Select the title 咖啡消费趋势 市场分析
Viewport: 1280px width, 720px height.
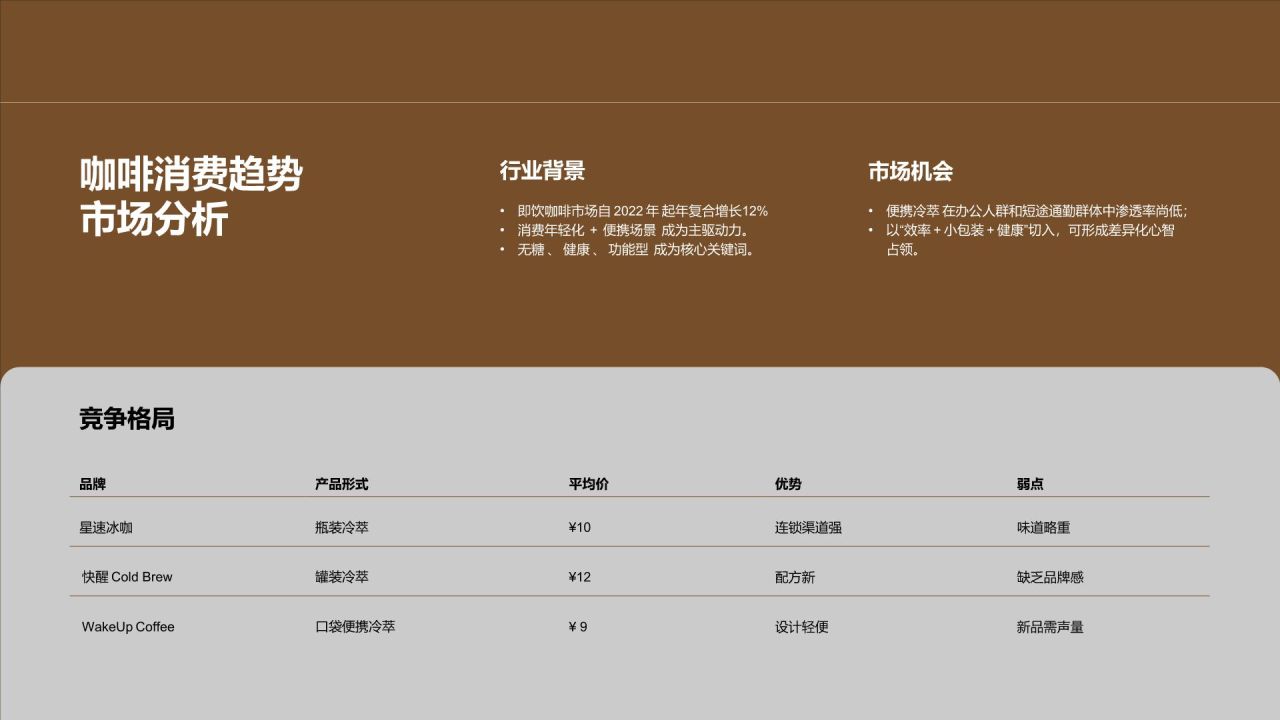pos(191,196)
